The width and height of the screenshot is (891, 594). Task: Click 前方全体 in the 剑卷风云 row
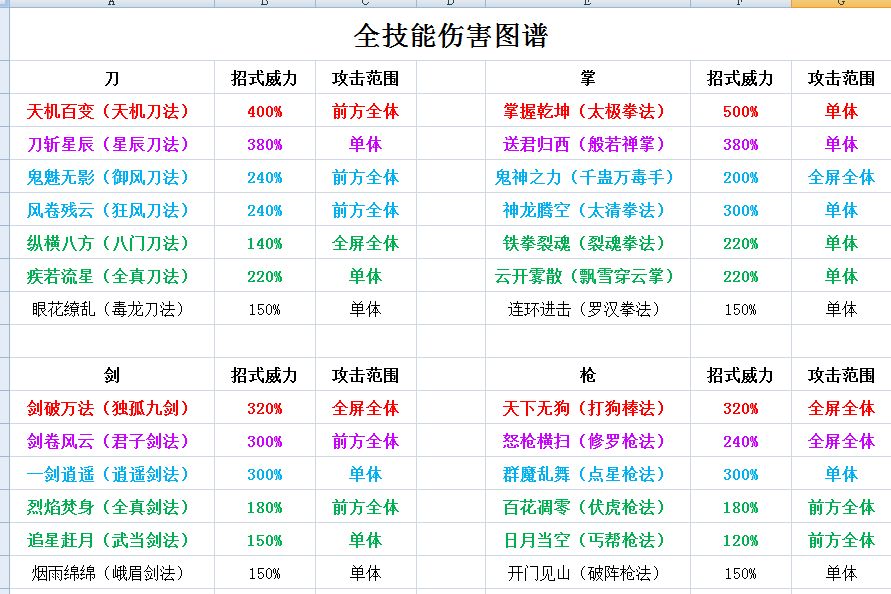point(365,441)
